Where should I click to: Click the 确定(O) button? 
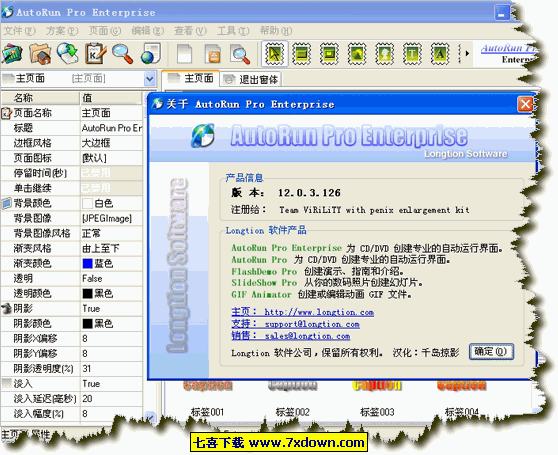(491, 351)
